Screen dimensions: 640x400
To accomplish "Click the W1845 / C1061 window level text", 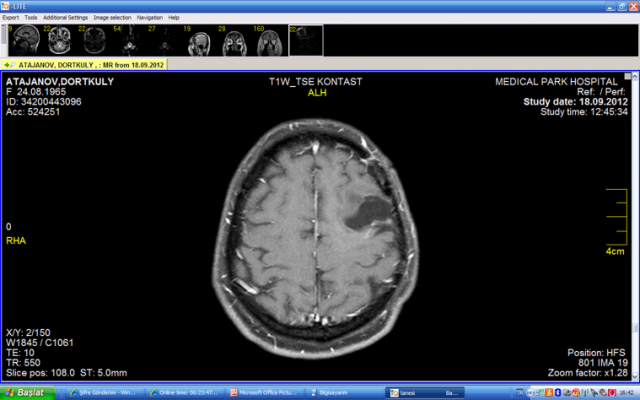I will pos(40,343).
